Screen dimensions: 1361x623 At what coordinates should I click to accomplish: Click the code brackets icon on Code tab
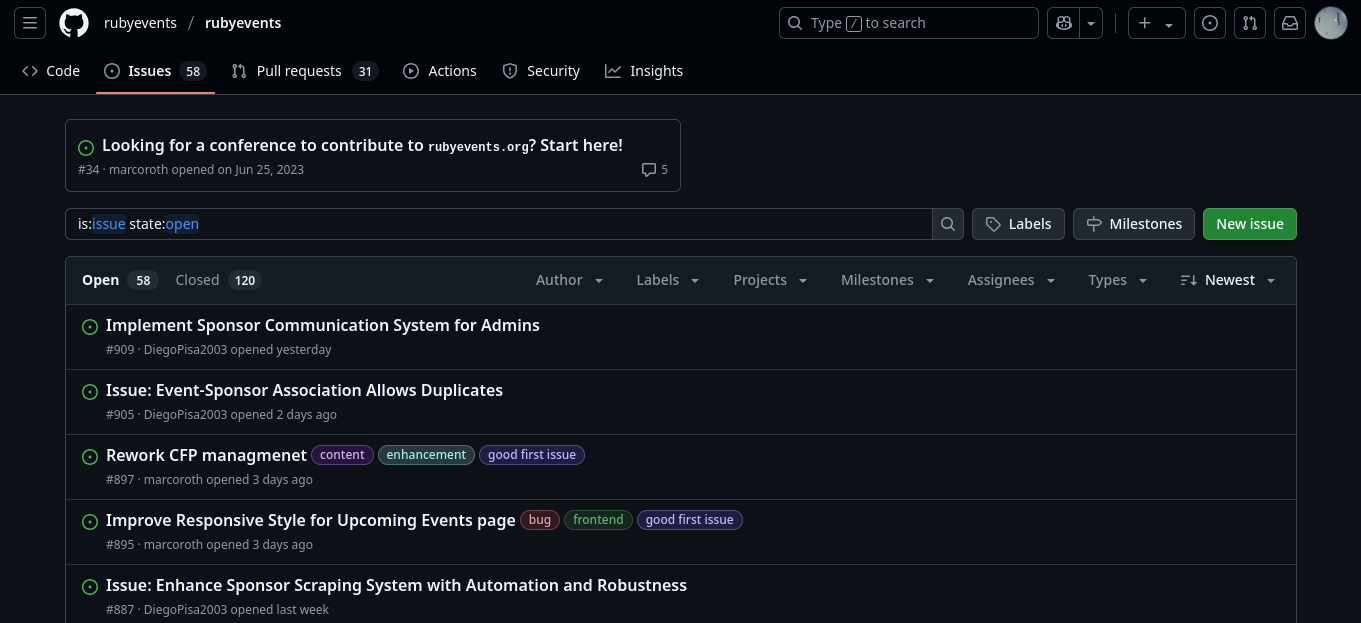pos(30,71)
